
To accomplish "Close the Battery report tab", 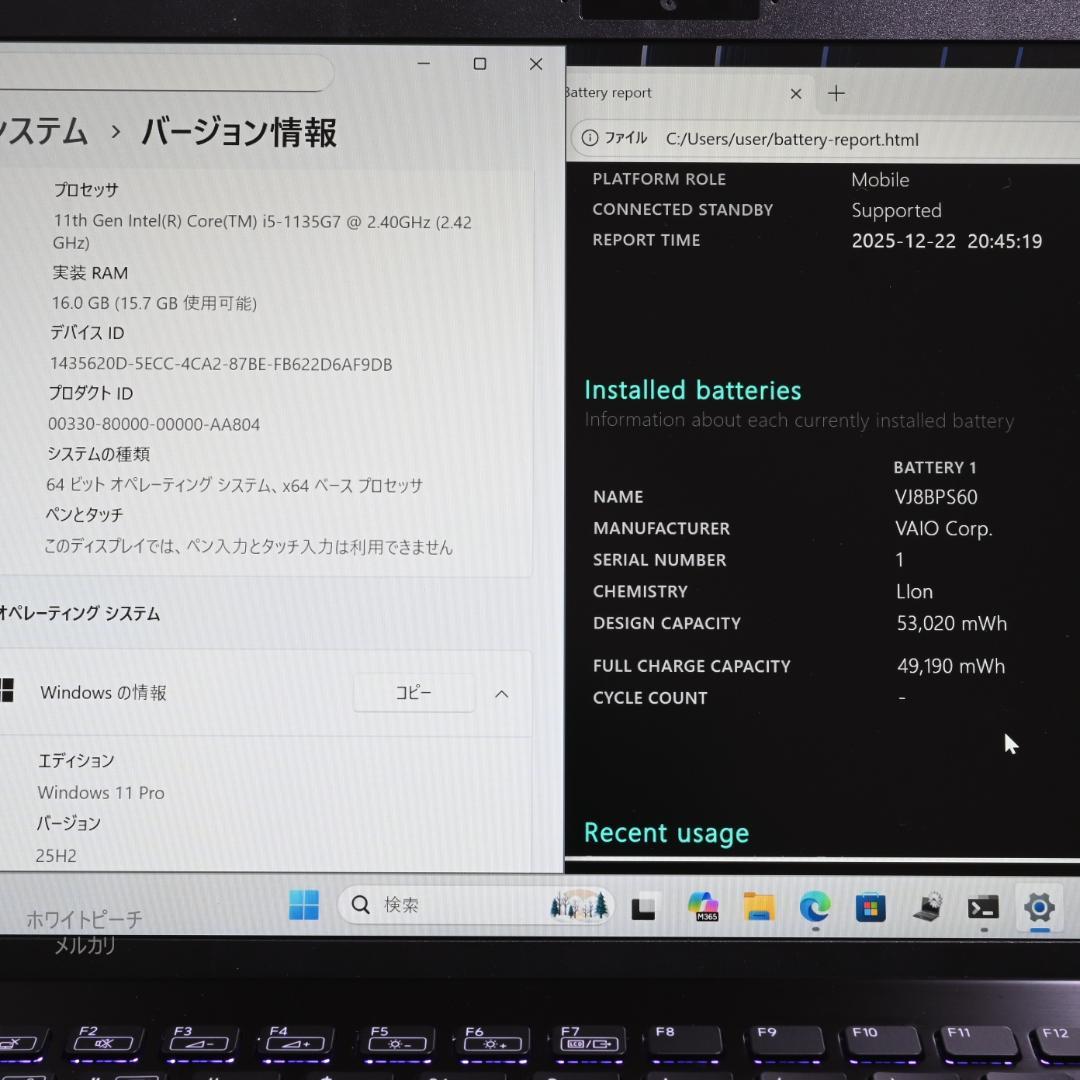I will (795, 93).
